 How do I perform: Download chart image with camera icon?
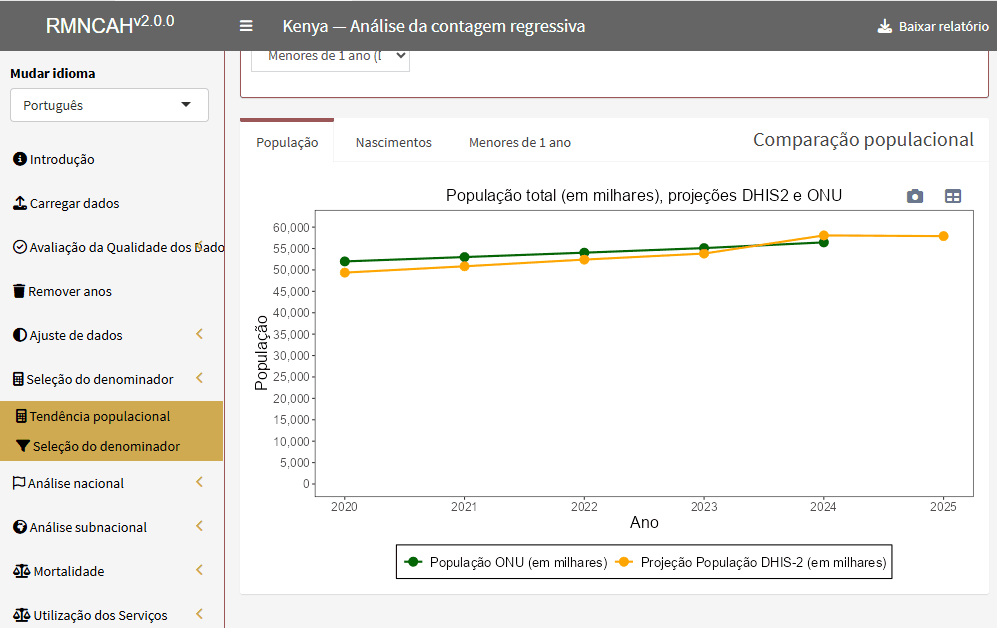pyautogui.click(x=915, y=196)
